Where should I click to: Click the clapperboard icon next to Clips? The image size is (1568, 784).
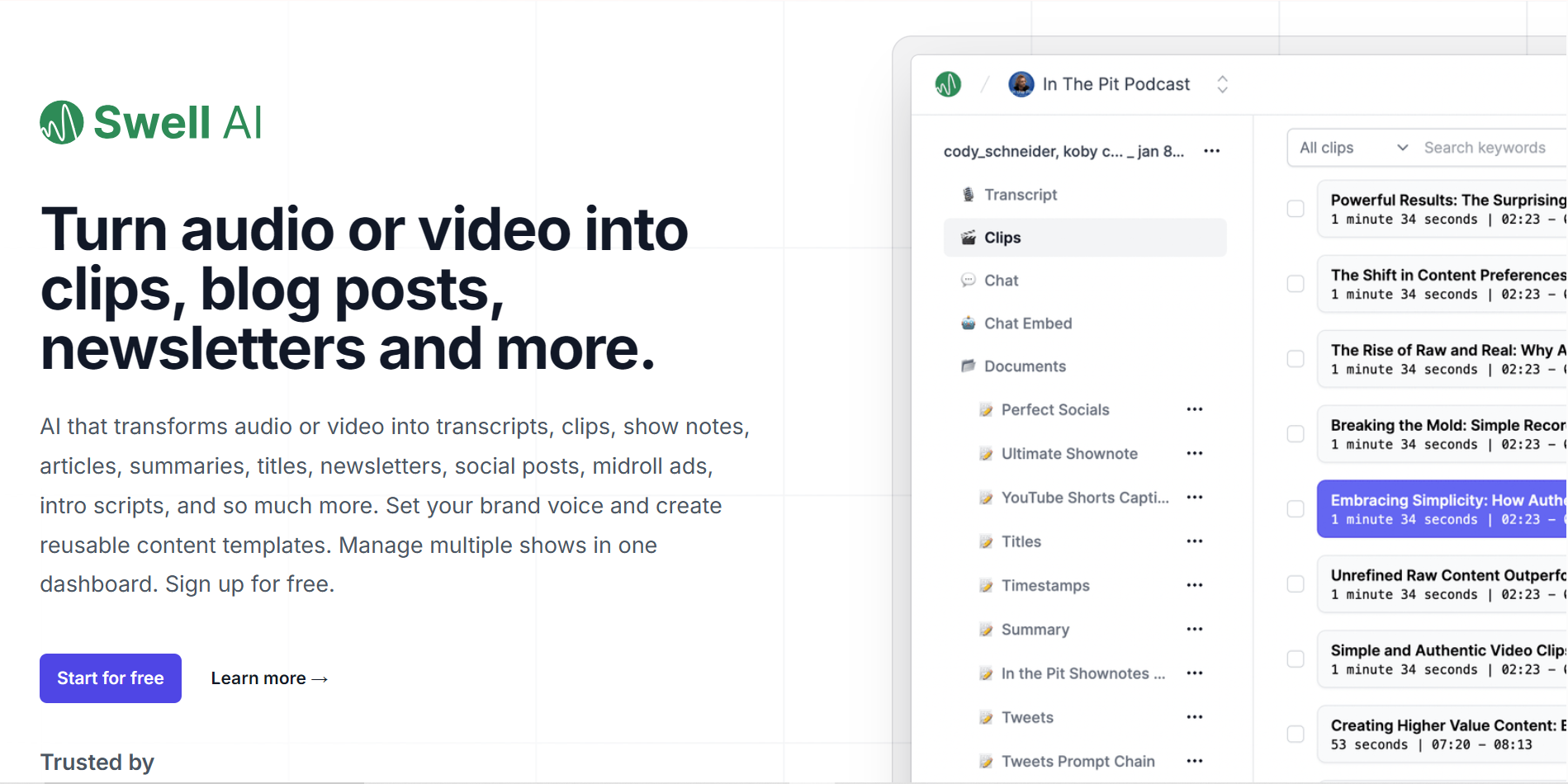969,238
